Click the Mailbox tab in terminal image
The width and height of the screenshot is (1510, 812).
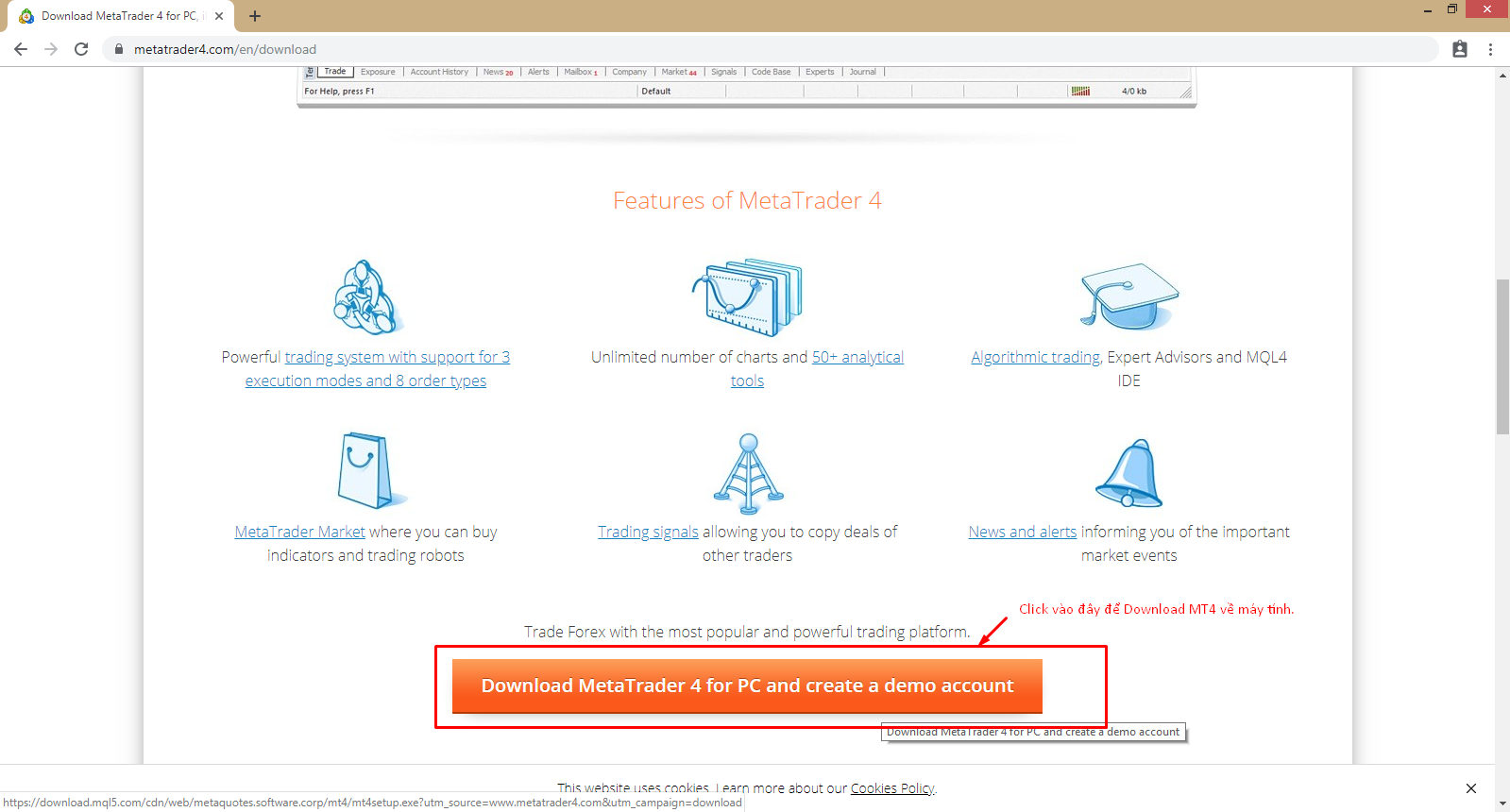[x=581, y=72]
